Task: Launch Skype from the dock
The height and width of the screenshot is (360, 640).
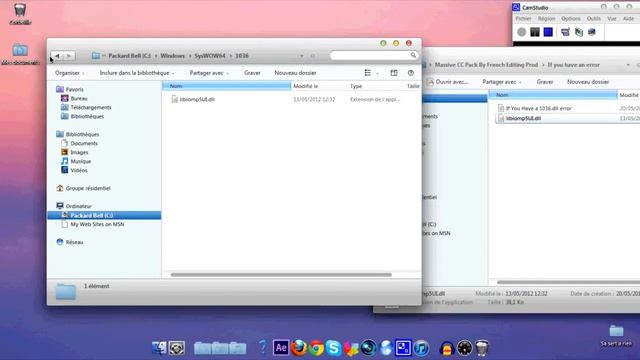Action: pos(333,348)
